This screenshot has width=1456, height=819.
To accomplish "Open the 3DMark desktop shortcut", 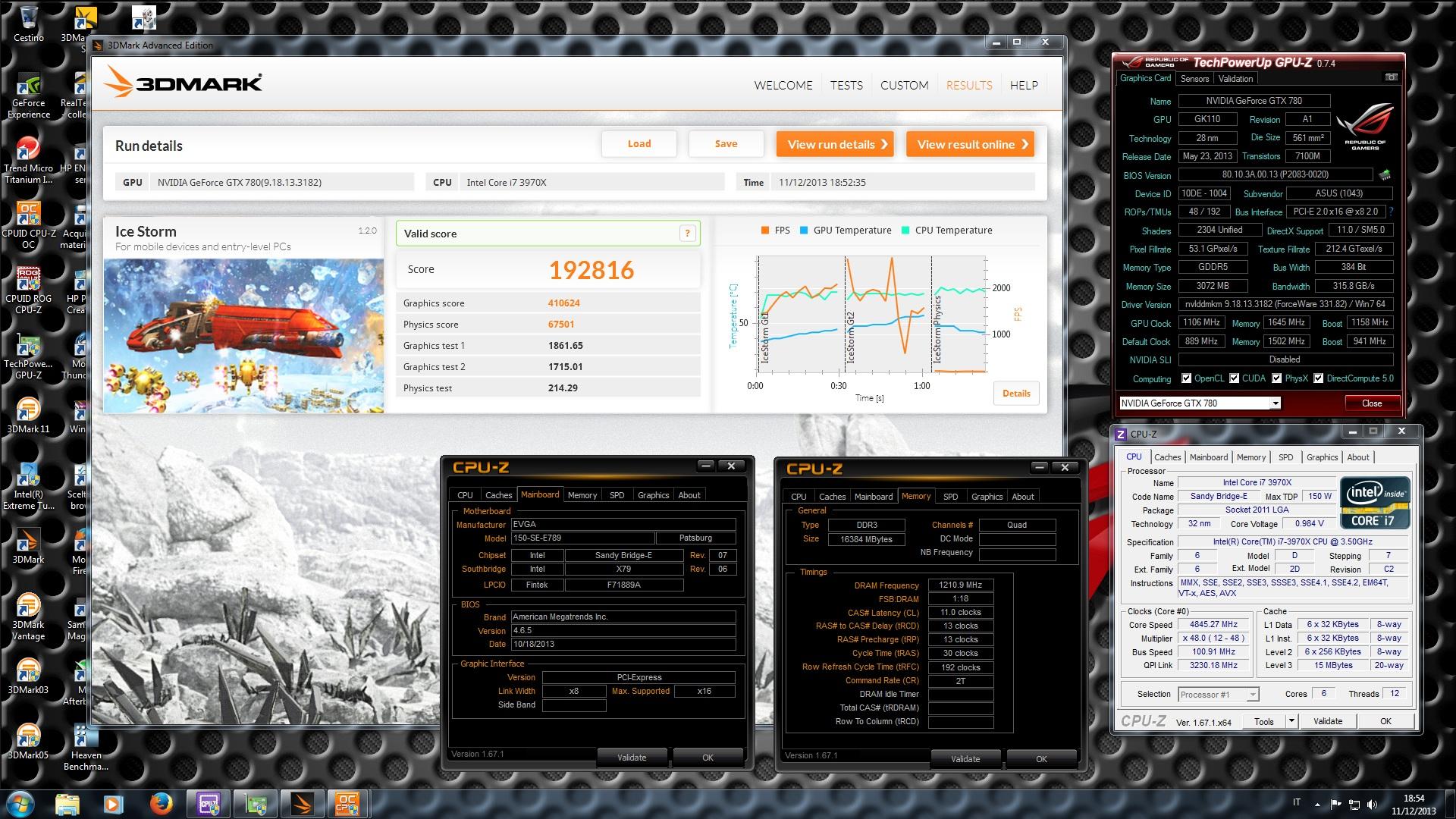I will tap(29, 545).
